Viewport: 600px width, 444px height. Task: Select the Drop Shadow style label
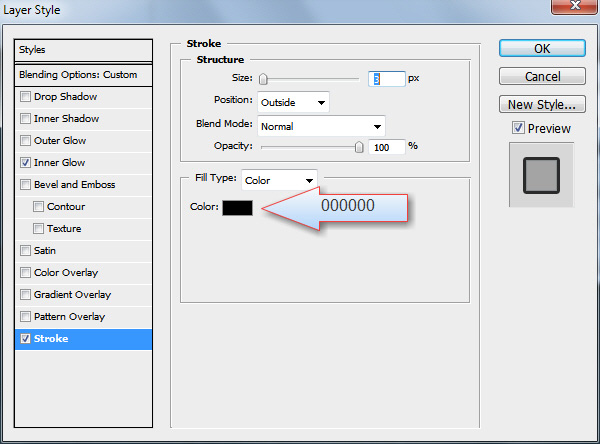(65, 96)
